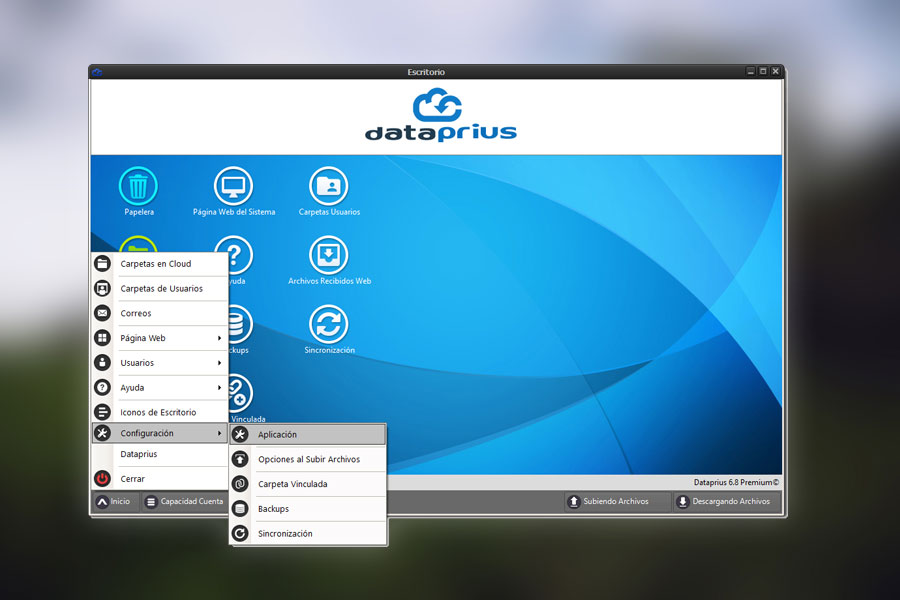Click the Iconos de Escritorio list icon
This screenshot has height=600, width=900.
pyautogui.click(x=102, y=412)
